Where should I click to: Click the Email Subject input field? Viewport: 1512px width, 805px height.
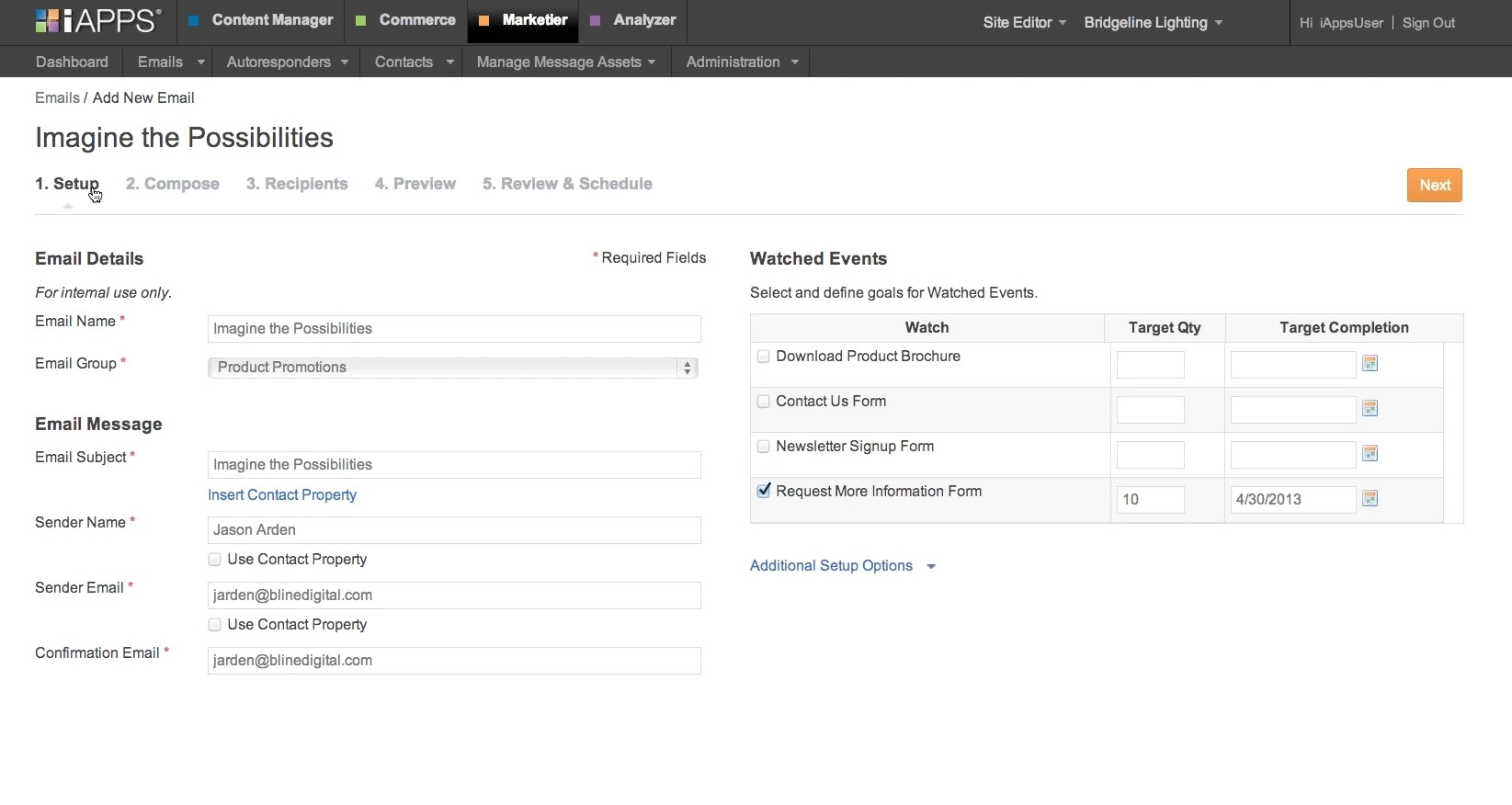click(454, 465)
